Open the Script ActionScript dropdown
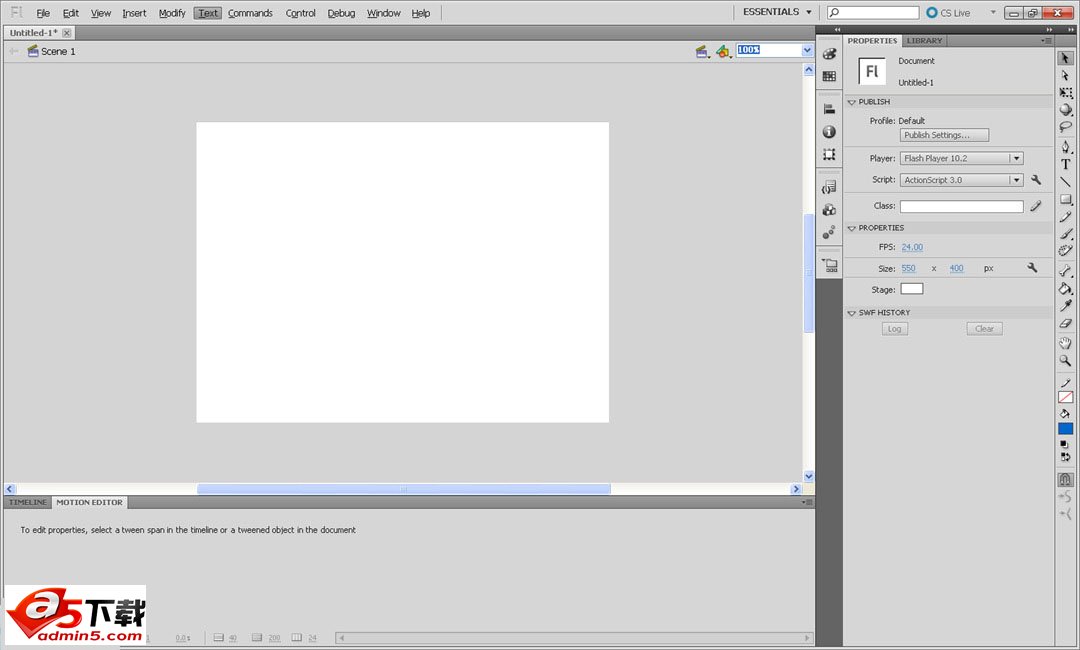 click(x=1016, y=181)
